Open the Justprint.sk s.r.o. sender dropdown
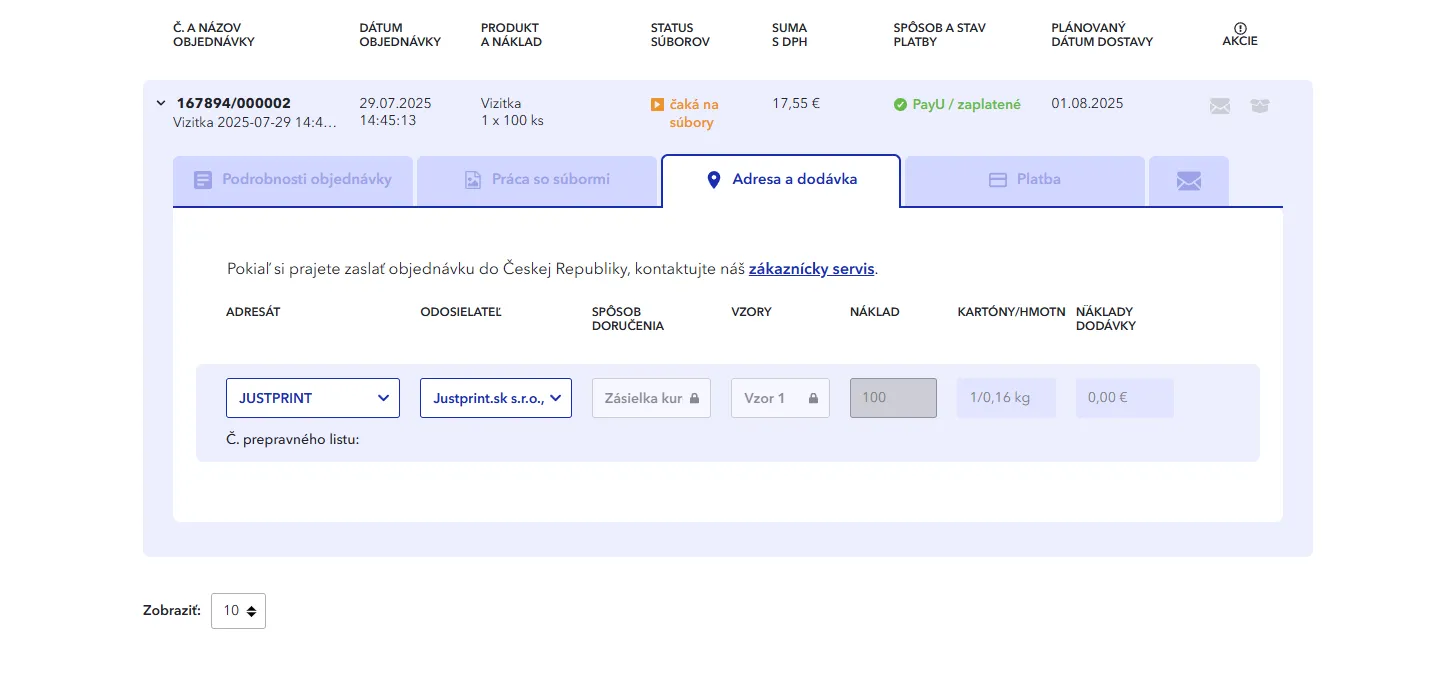 point(495,398)
